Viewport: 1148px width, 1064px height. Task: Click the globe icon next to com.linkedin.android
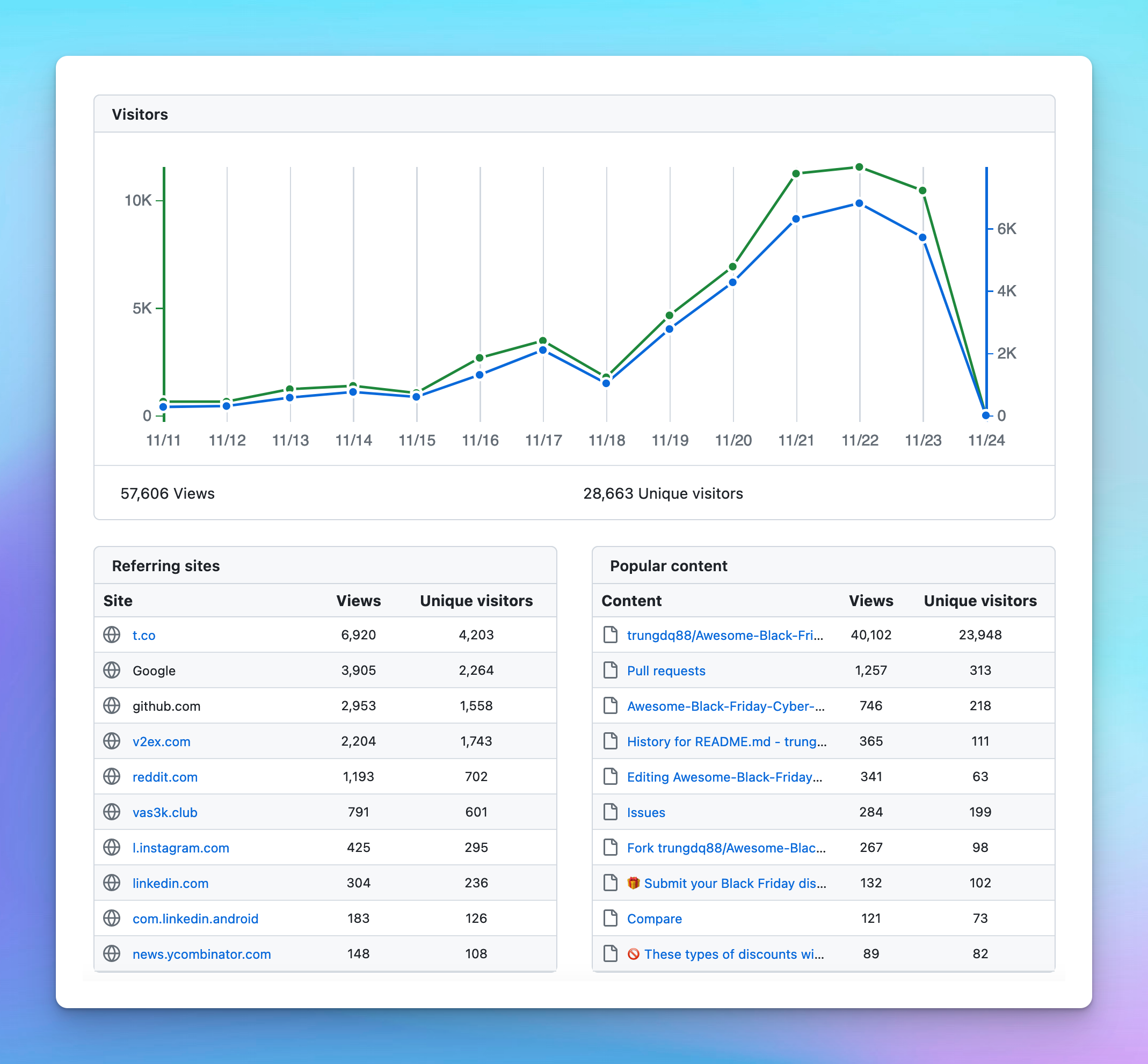pos(111,919)
